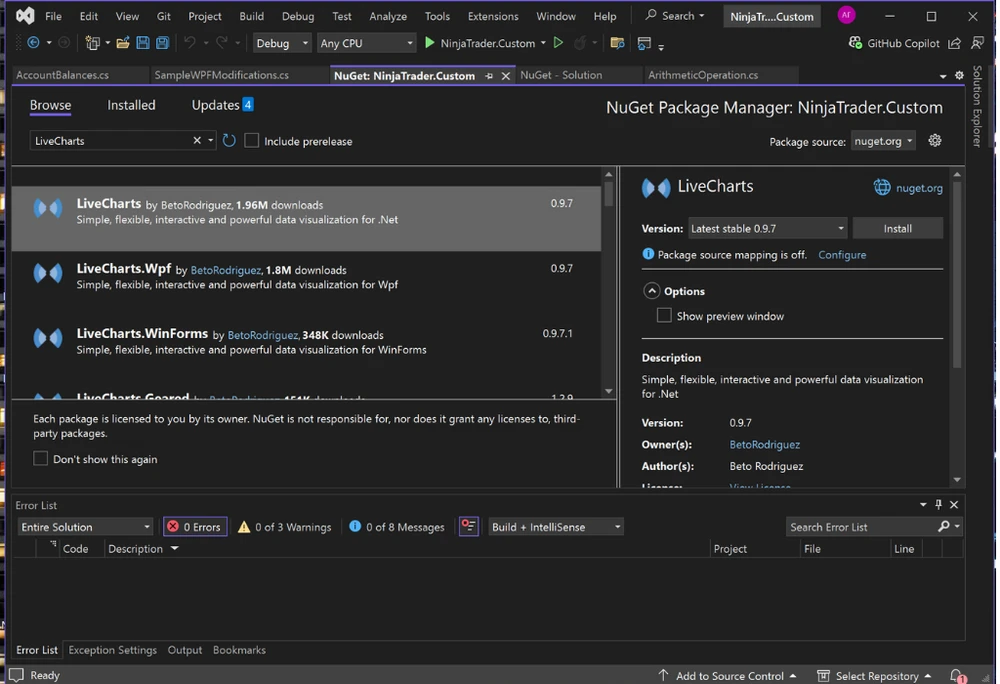Click the Visual Studio logo icon
Screen dimensions: 1000x684
pyautogui.click(x=25, y=15)
